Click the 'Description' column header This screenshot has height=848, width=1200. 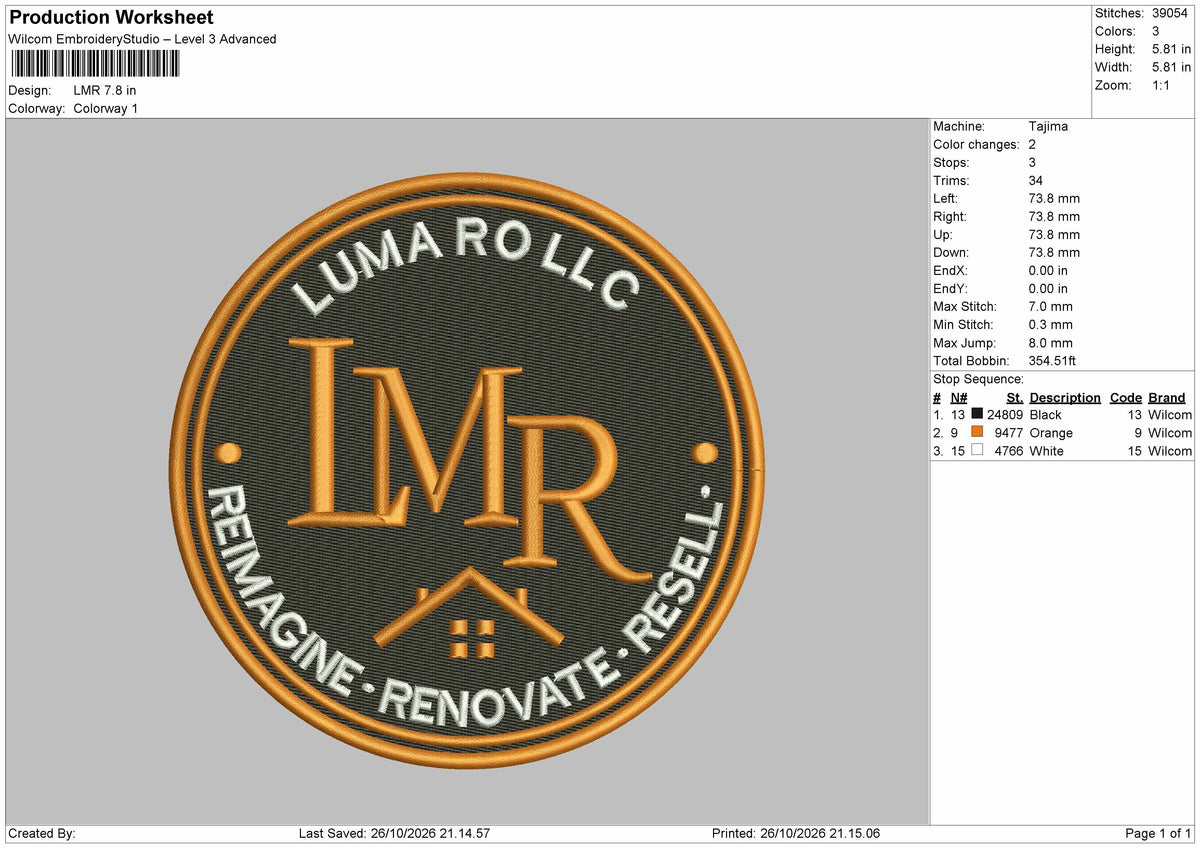pyautogui.click(x=1065, y=397)
